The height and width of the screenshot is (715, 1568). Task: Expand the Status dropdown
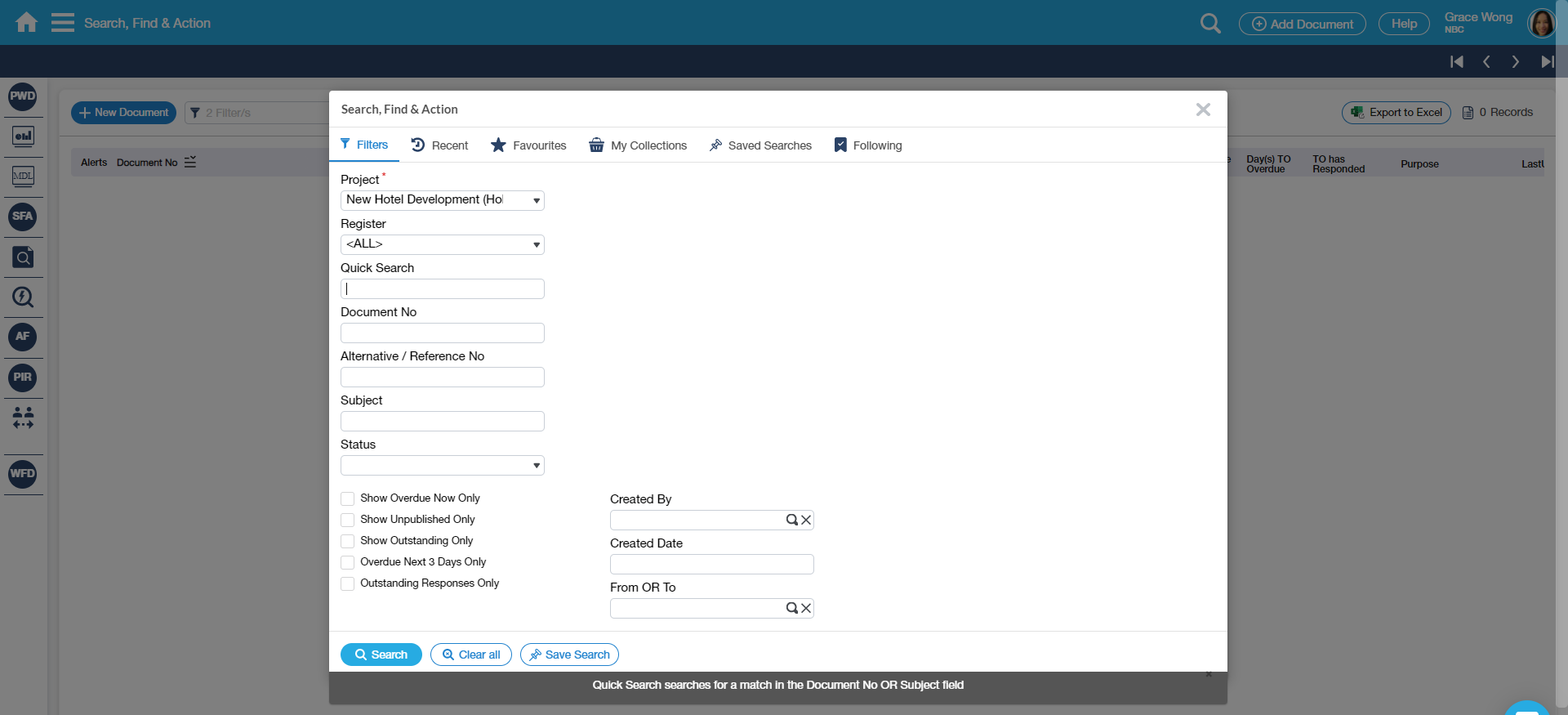coord(442,466)
